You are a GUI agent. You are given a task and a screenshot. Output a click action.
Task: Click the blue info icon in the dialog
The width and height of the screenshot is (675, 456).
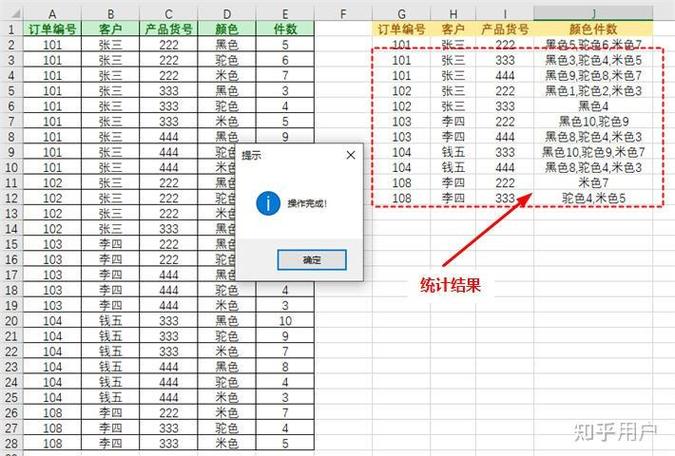click(x=268, y=203)
